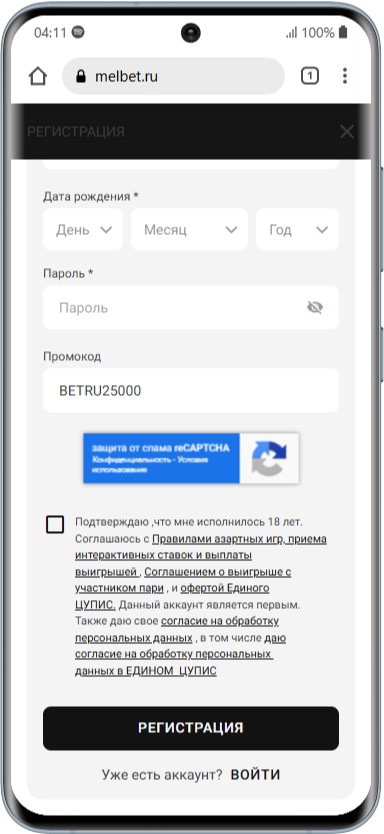Image resolution: width=384 pixels, height=834 pixels.
Task: Open the День day dropdown
Action: (x=83, y=229)
